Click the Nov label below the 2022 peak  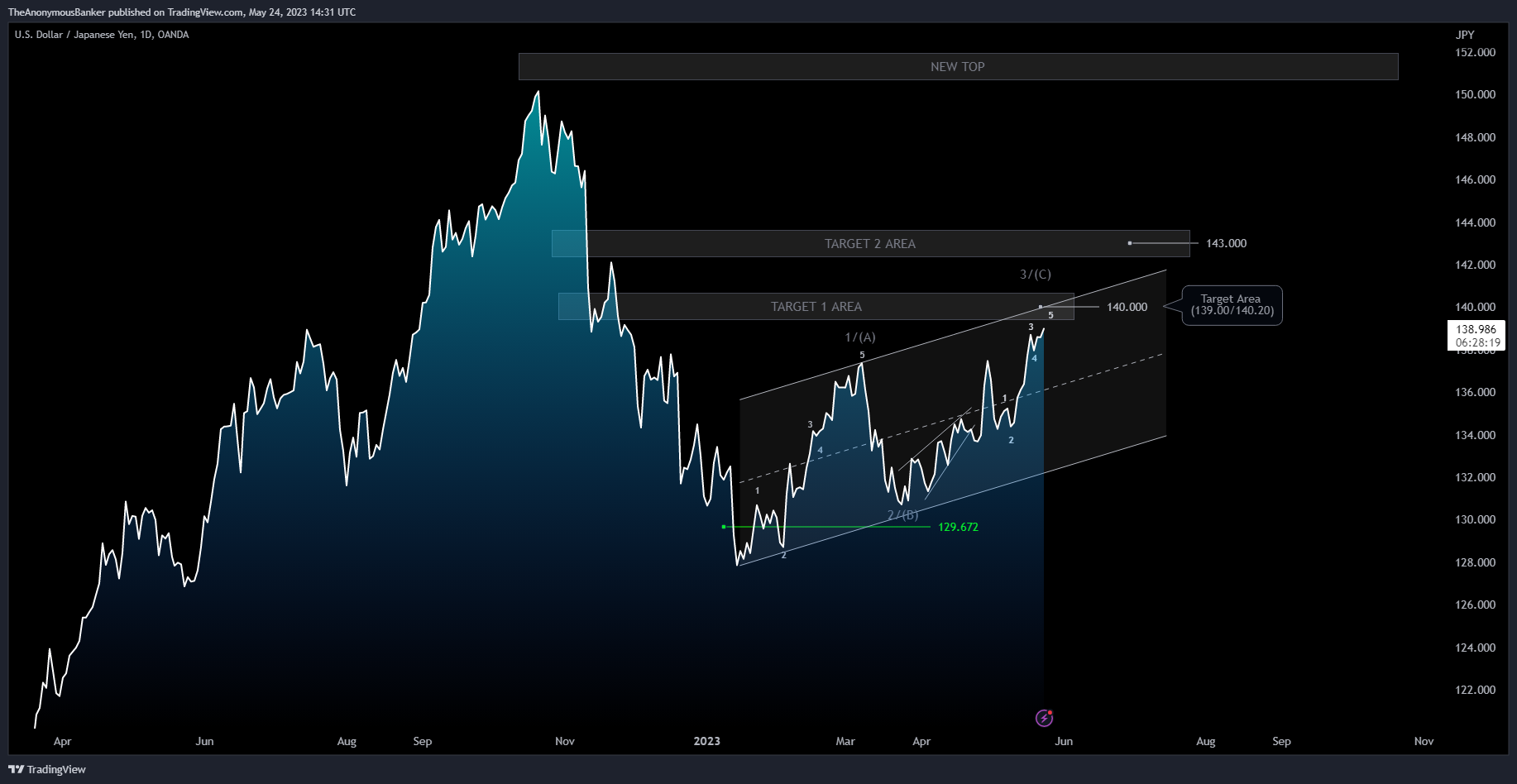tap(565, 741)
